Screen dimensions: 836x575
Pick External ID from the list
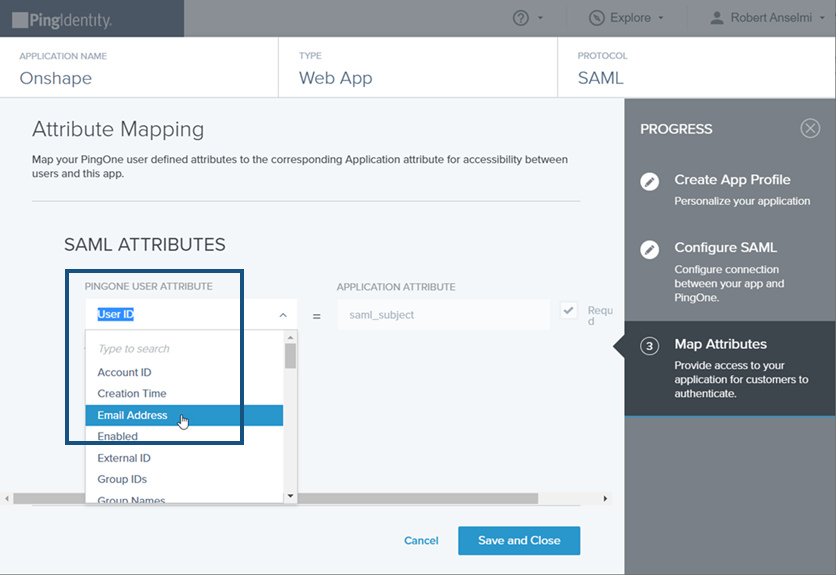pyautogui.click(x=123, y=458)
